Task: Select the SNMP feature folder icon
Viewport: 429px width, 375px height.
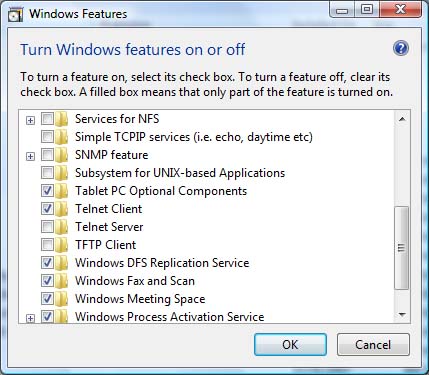Action: click(x=61, y=155)
